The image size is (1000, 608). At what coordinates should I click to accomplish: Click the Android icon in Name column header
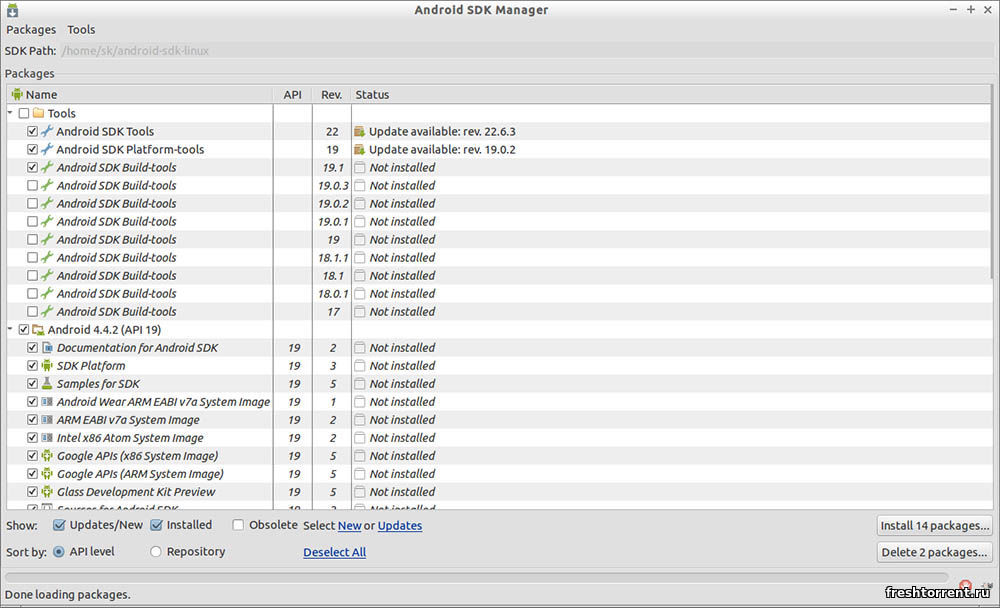click(17, 94)
